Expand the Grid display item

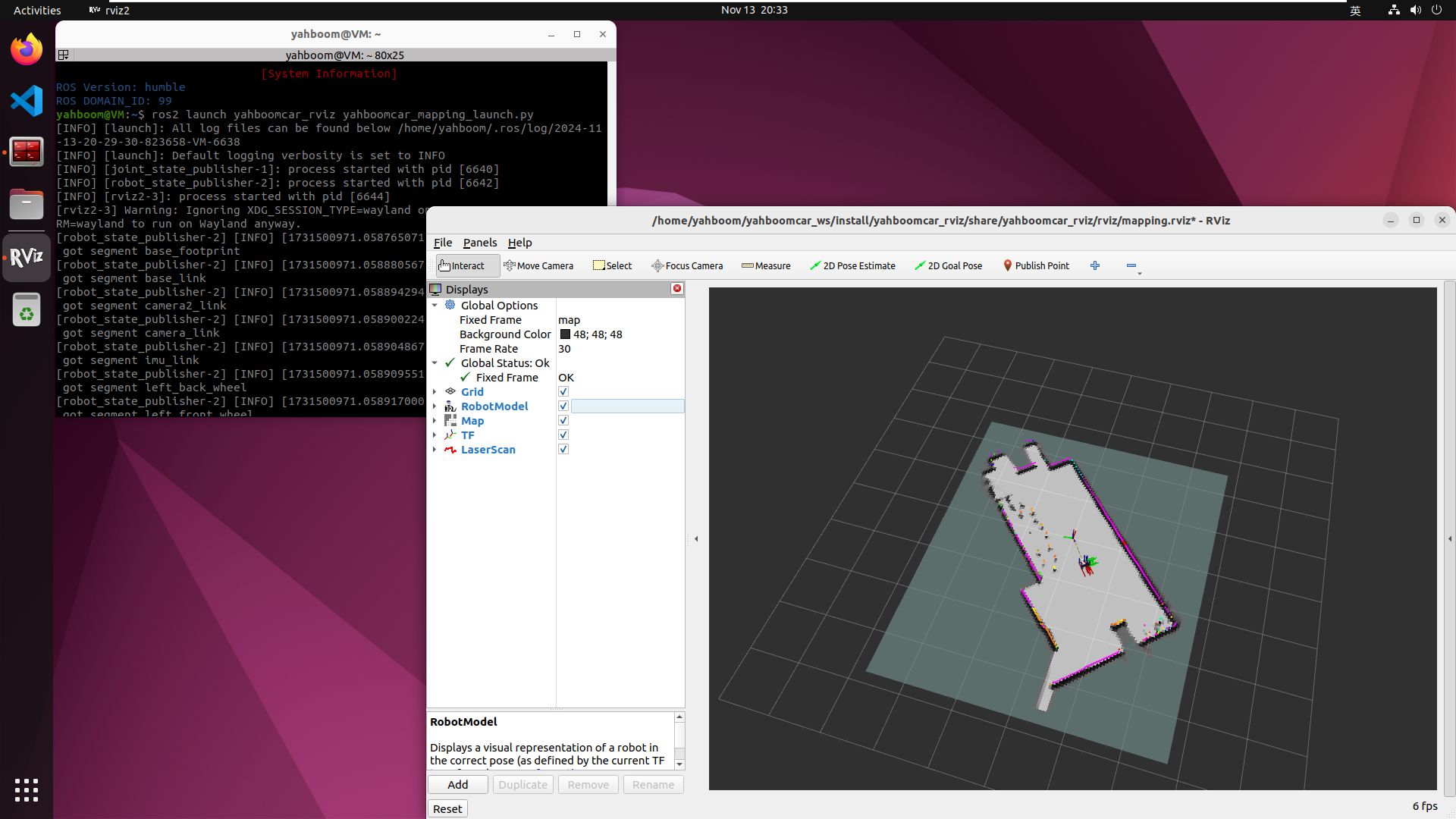[x=435, y=392]
